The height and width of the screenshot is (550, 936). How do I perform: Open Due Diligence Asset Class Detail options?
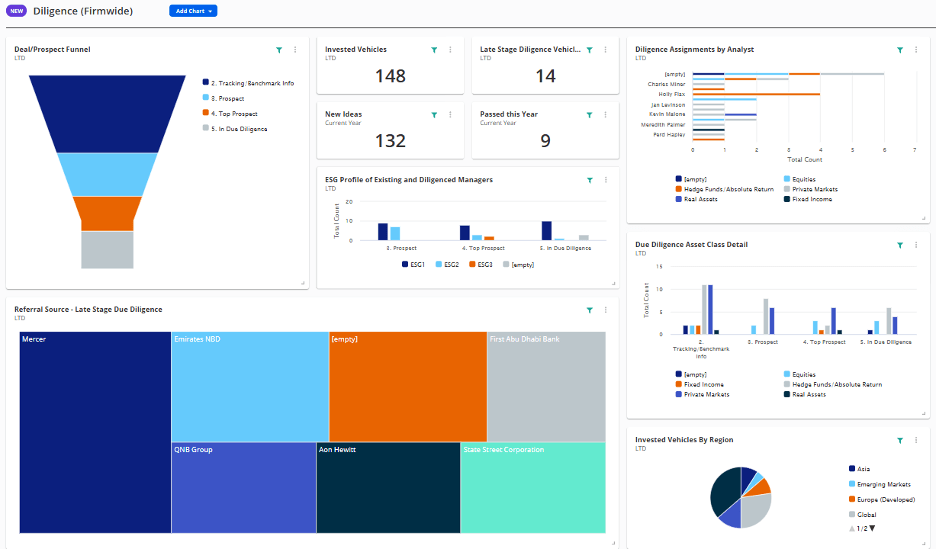[915, 245]
